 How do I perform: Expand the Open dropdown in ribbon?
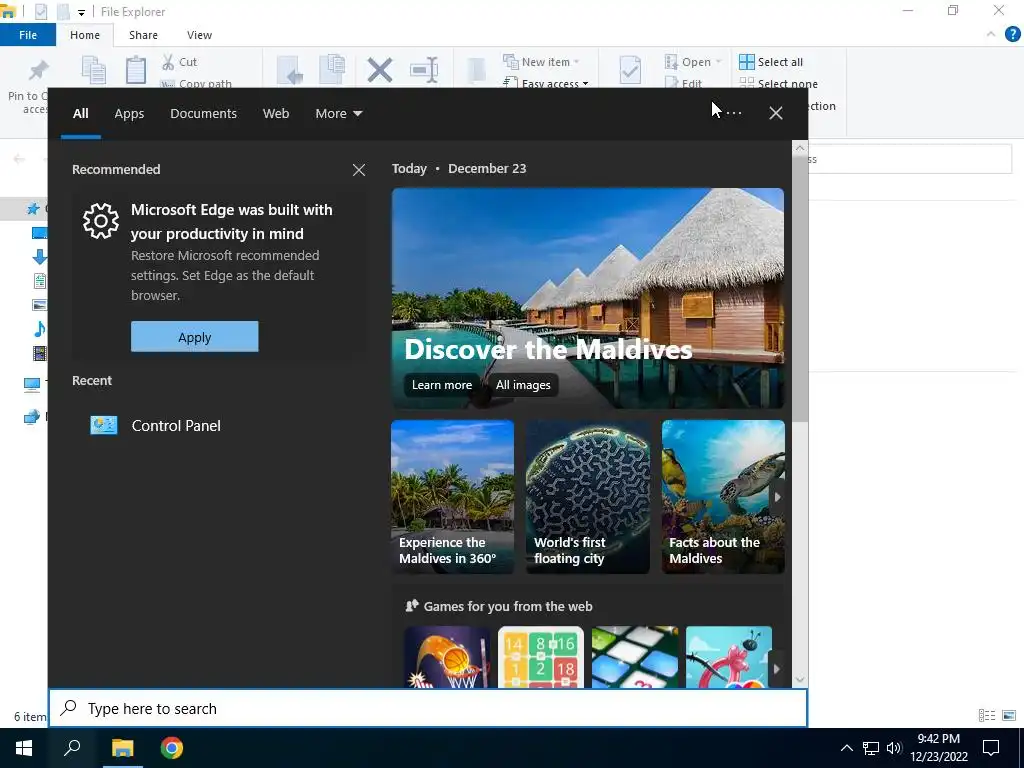(693, 62)
